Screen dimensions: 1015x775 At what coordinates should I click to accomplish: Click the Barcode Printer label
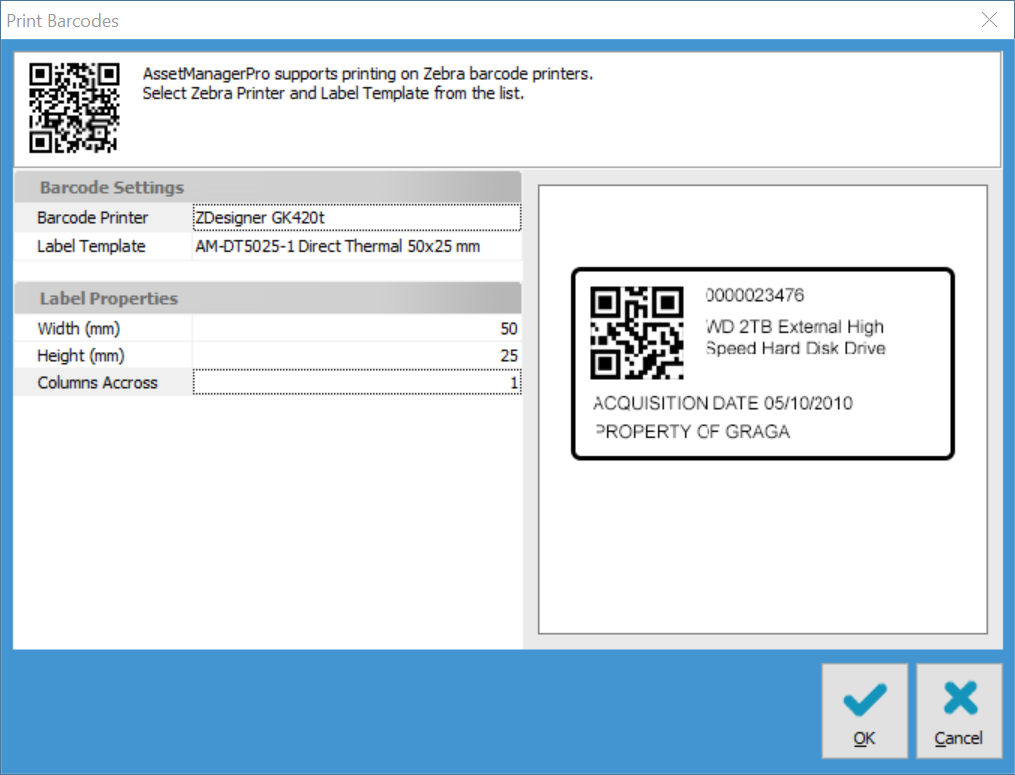pos(93,218)
